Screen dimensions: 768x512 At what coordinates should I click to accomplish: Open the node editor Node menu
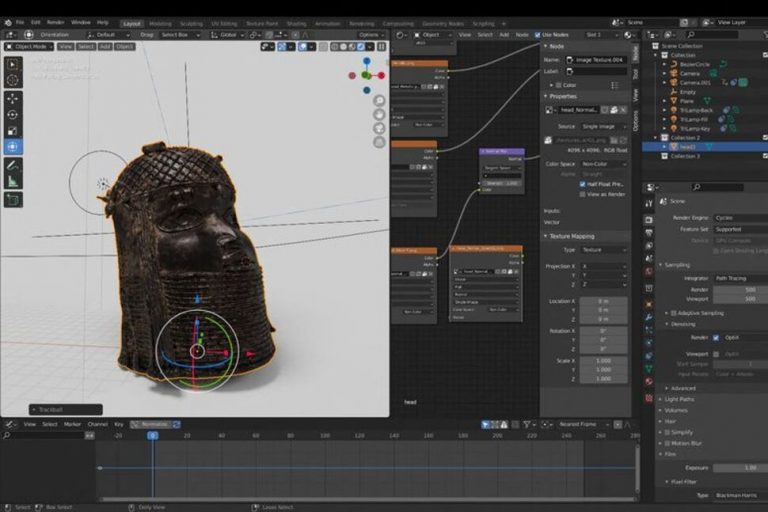point(522,35)
